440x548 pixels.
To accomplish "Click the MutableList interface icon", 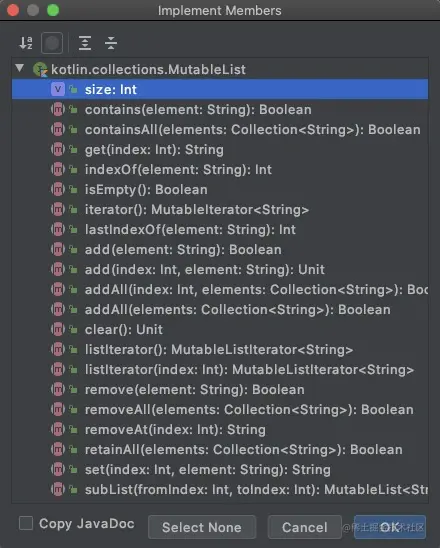I will (40, 69).
